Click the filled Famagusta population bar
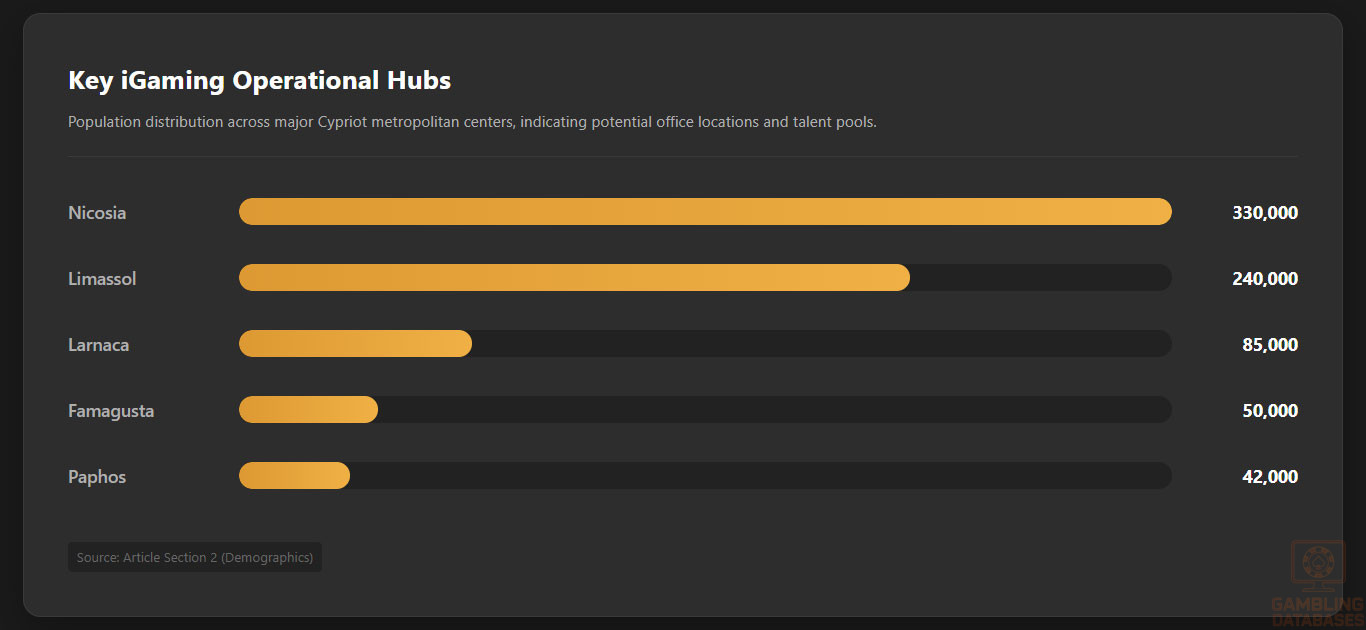Screen dimensions: 1366x630 [x=308, y=410]
